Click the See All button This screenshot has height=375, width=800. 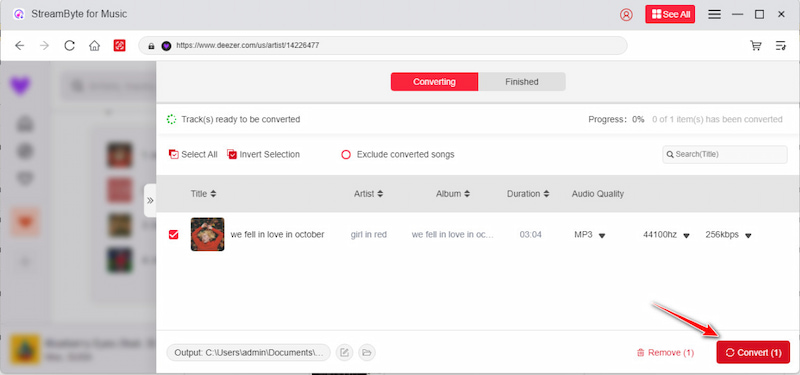click(x=670, y=14)
